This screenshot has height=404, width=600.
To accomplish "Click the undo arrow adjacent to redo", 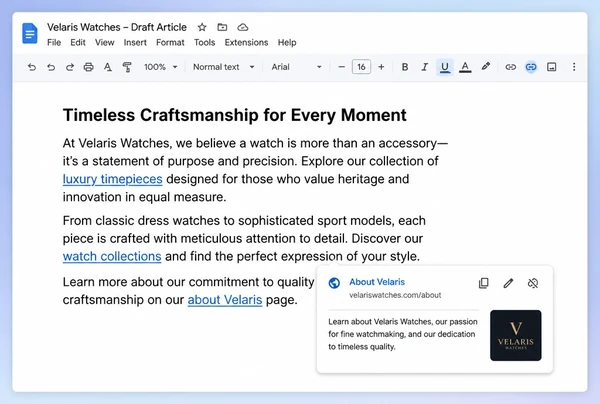I will click(51, 67).
